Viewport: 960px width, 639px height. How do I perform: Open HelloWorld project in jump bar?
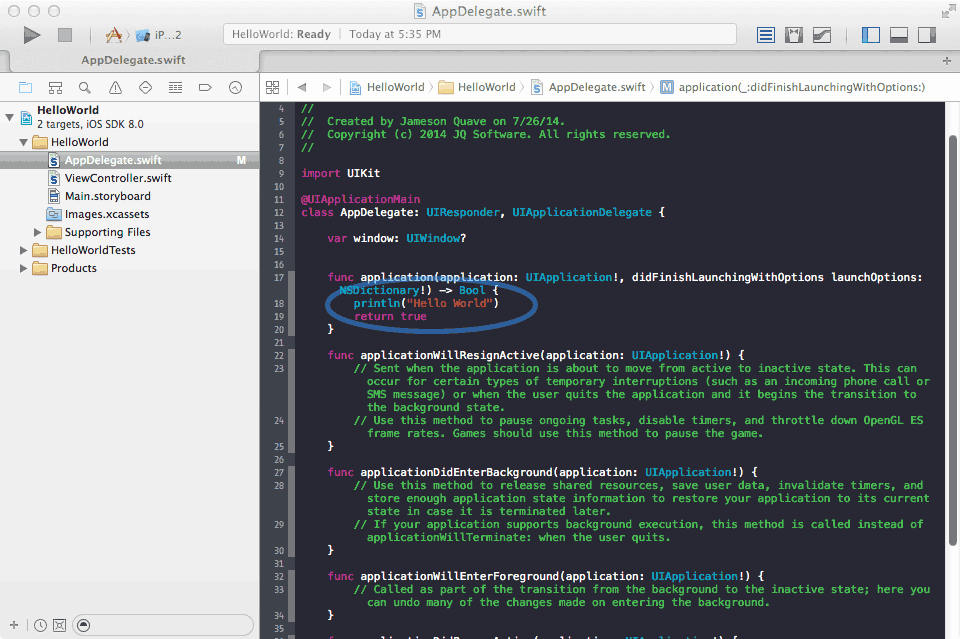387,88
